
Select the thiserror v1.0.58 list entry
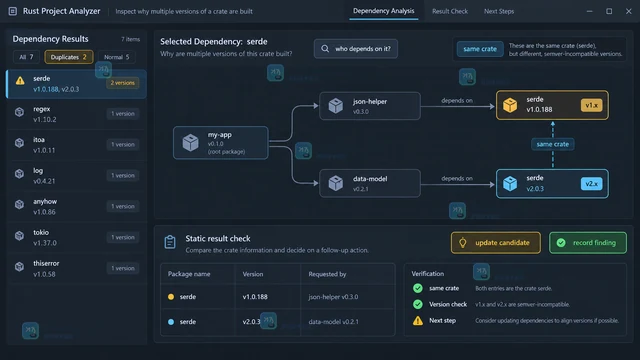click(x=76, y=269)
